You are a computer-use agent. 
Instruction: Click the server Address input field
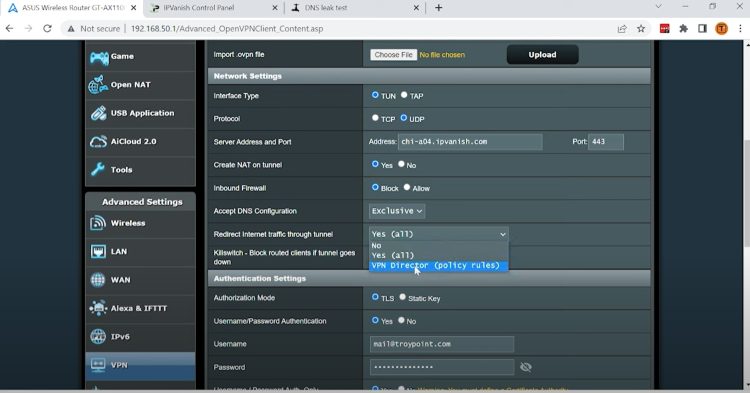pyautogui.click(x=470, y=142)
